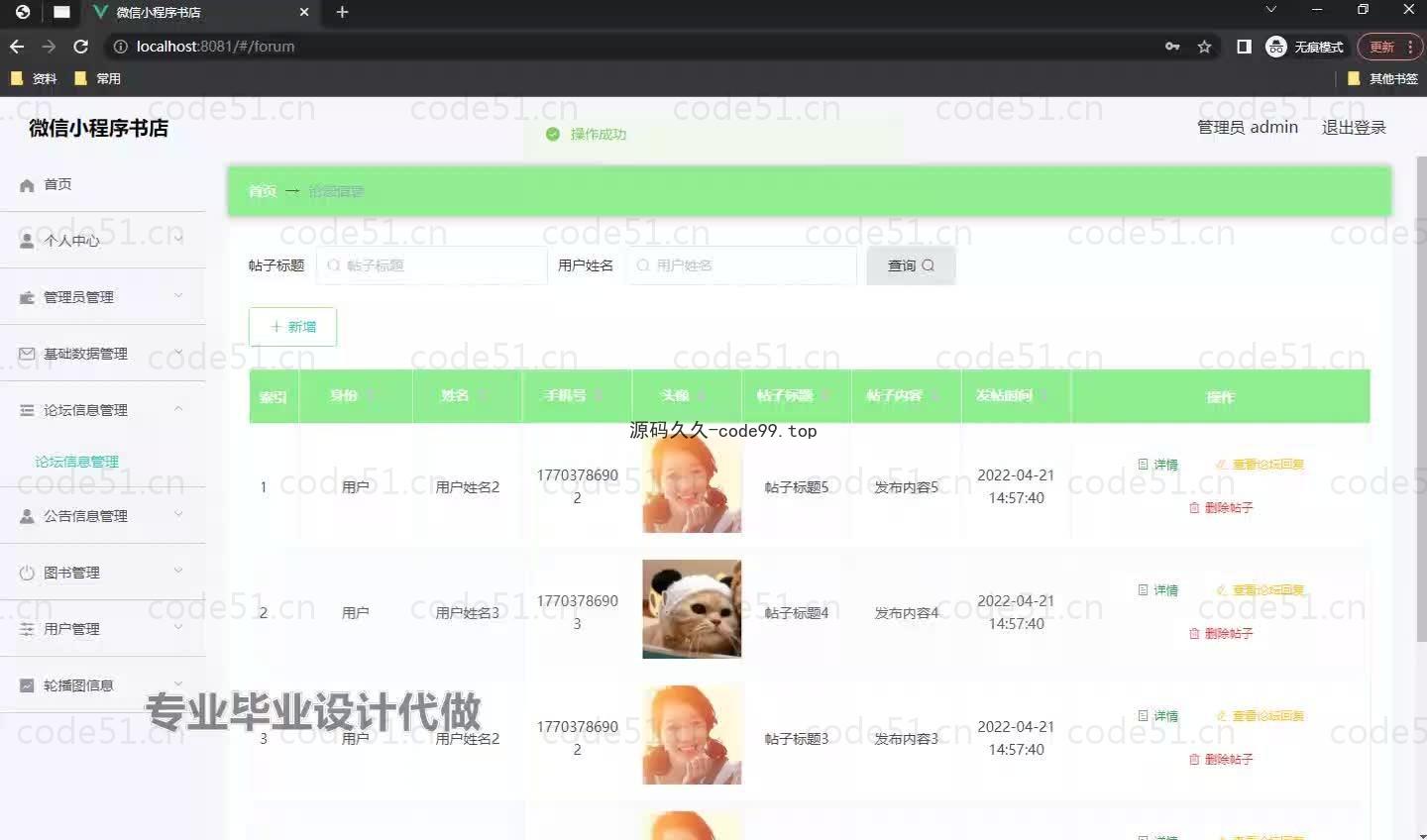Screen dimensions: 1427x840
Task: Open the tab search dropdown in the title bar
Action: pyautogui.click(x=1271, y=9)
